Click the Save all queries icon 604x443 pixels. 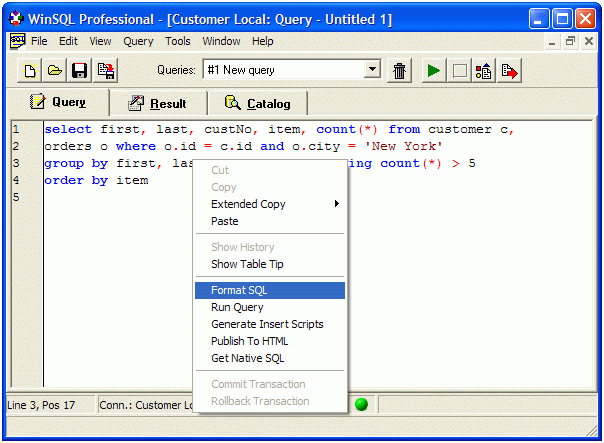[105, 70]
